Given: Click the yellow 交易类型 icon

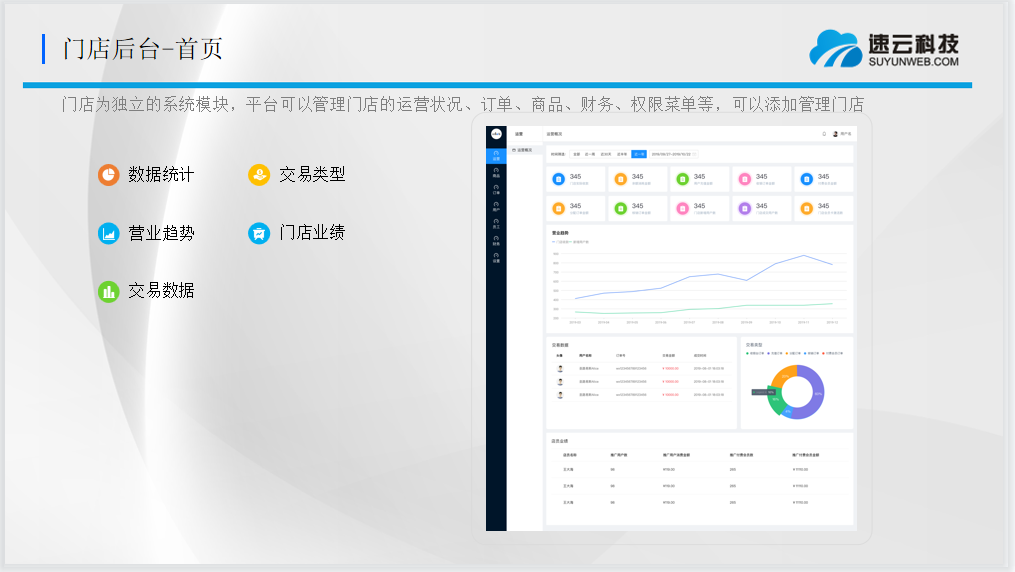Looking at the screenshot, I should pos(259,175).
